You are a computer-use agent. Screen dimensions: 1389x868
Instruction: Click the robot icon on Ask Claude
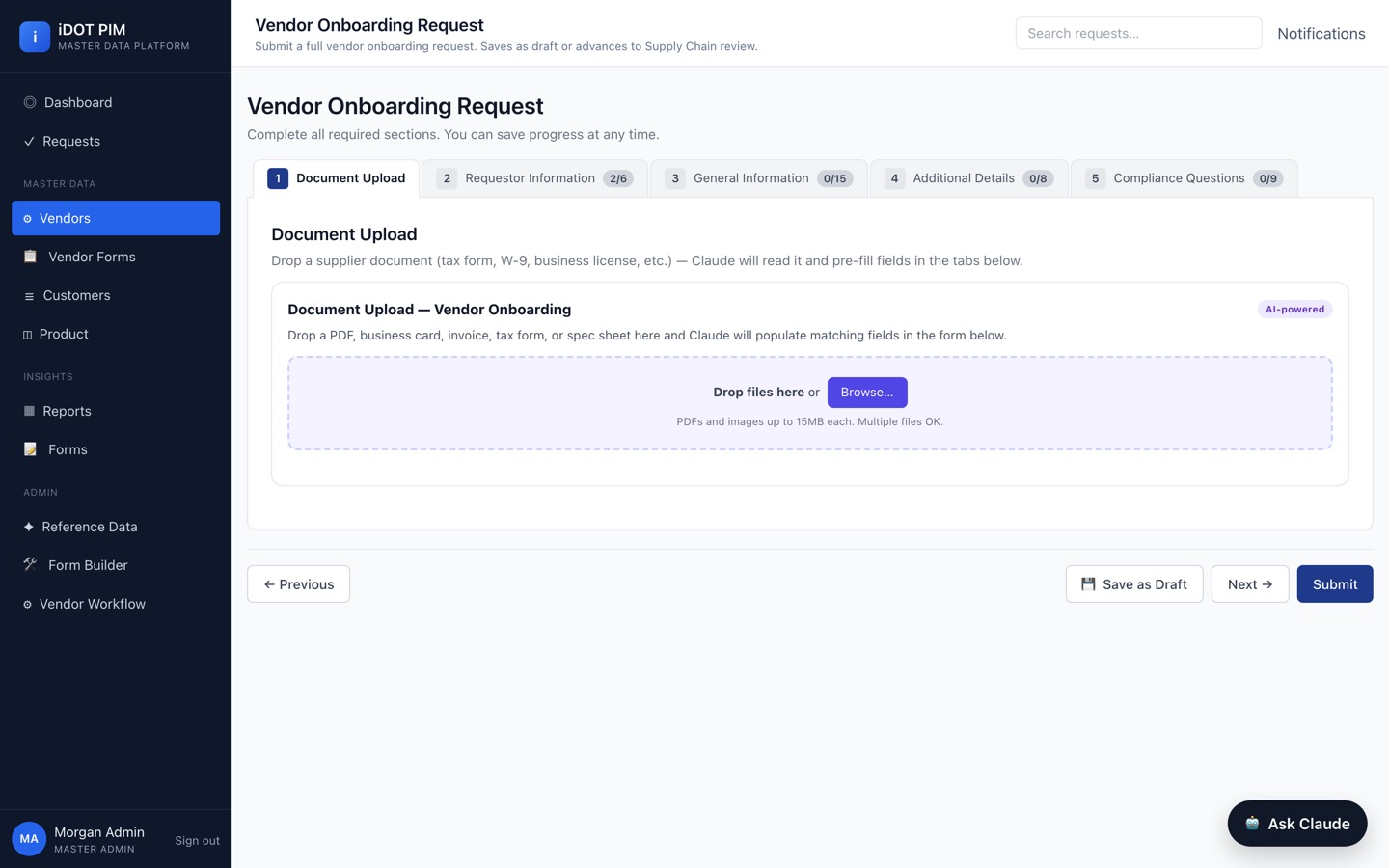click(1252, 824)
